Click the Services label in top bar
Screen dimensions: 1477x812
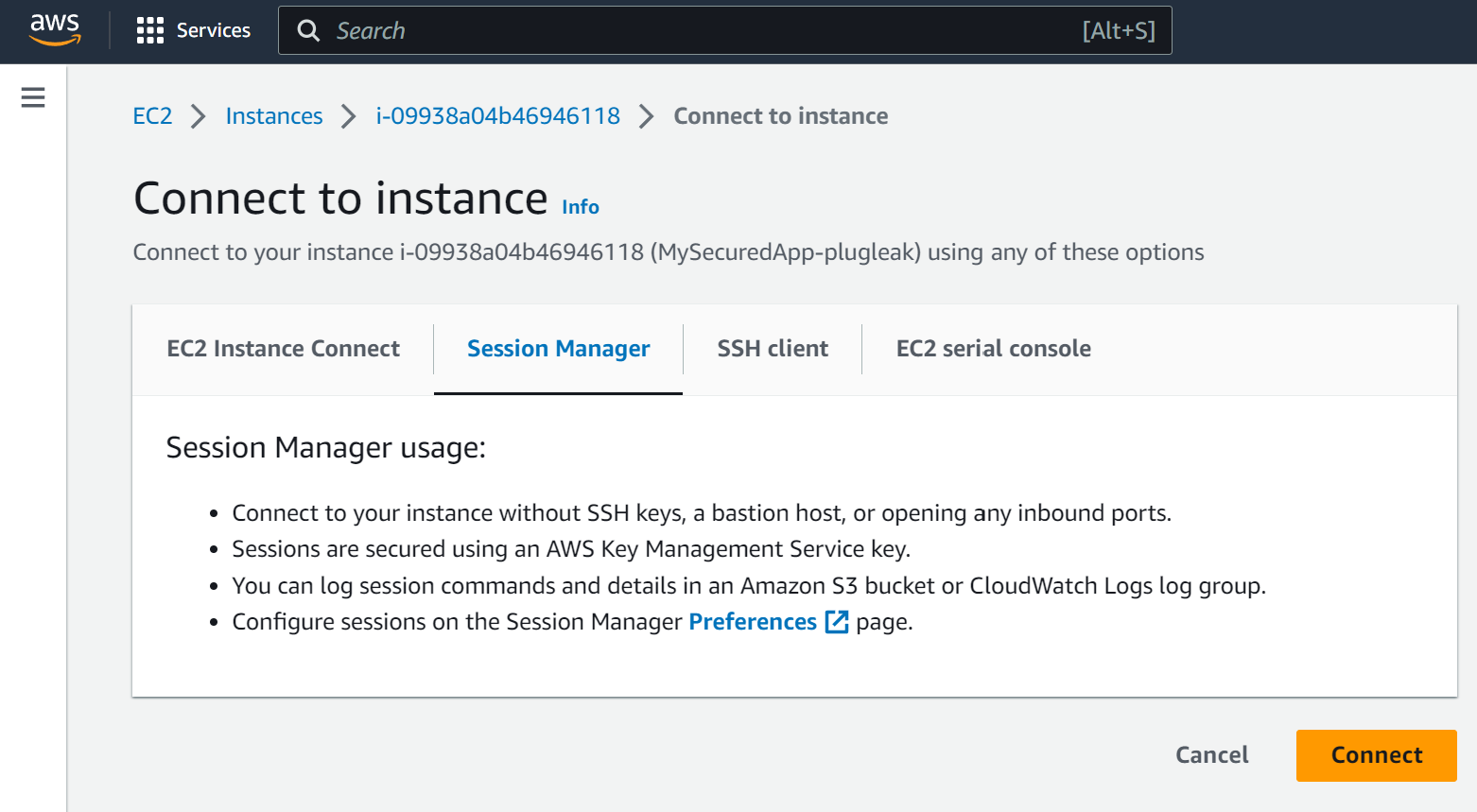(x=214, y=30)
